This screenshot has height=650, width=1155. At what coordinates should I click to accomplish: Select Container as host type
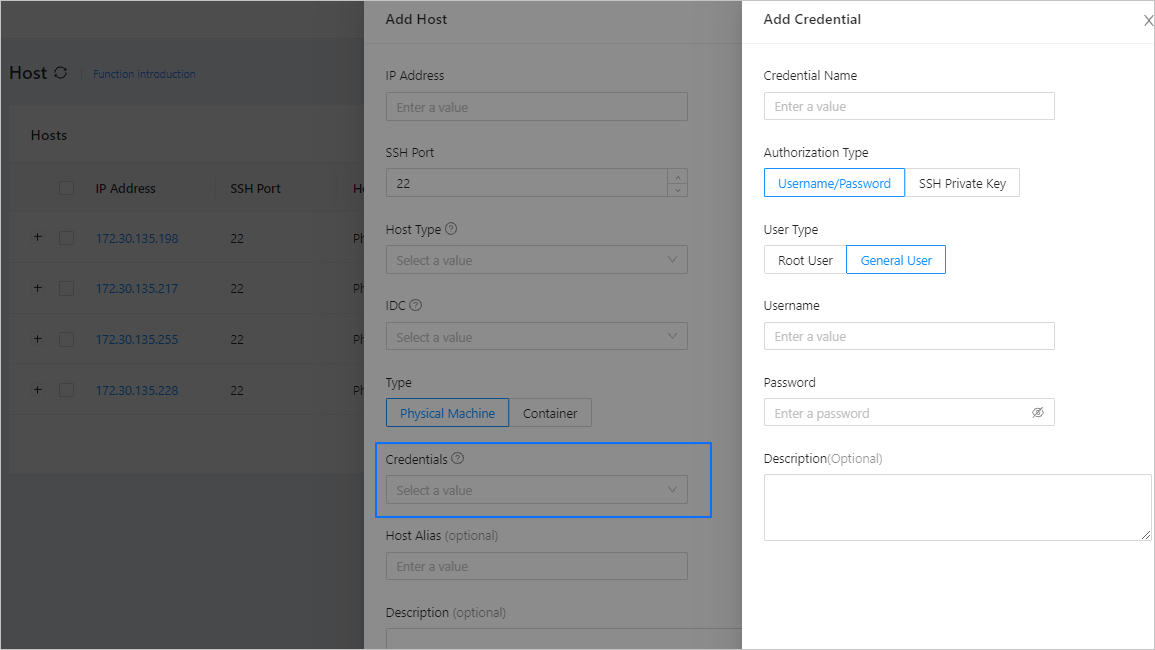[550, 413]
